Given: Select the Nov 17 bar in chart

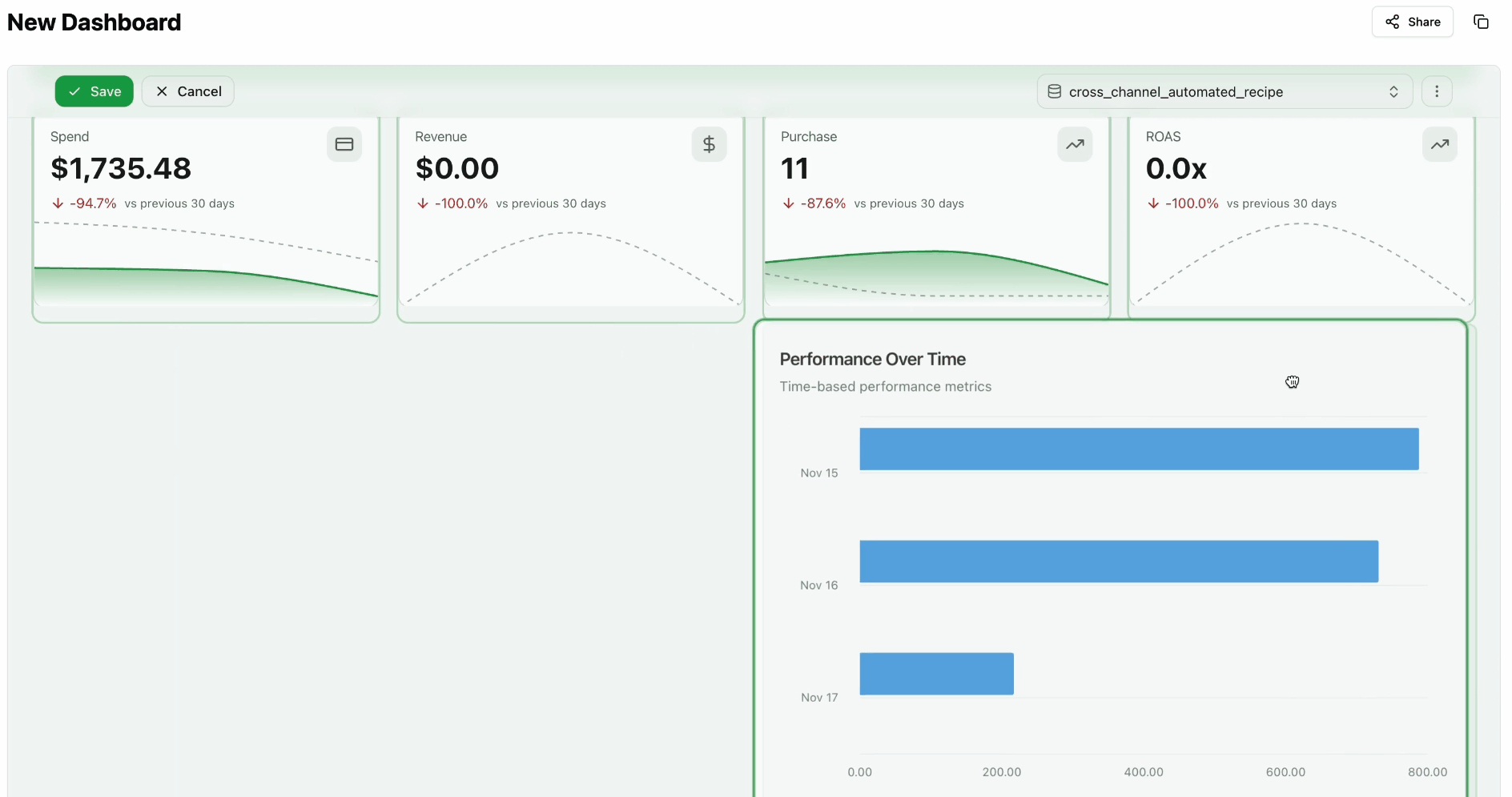Looking at the screenshot, I should point(936,674).
